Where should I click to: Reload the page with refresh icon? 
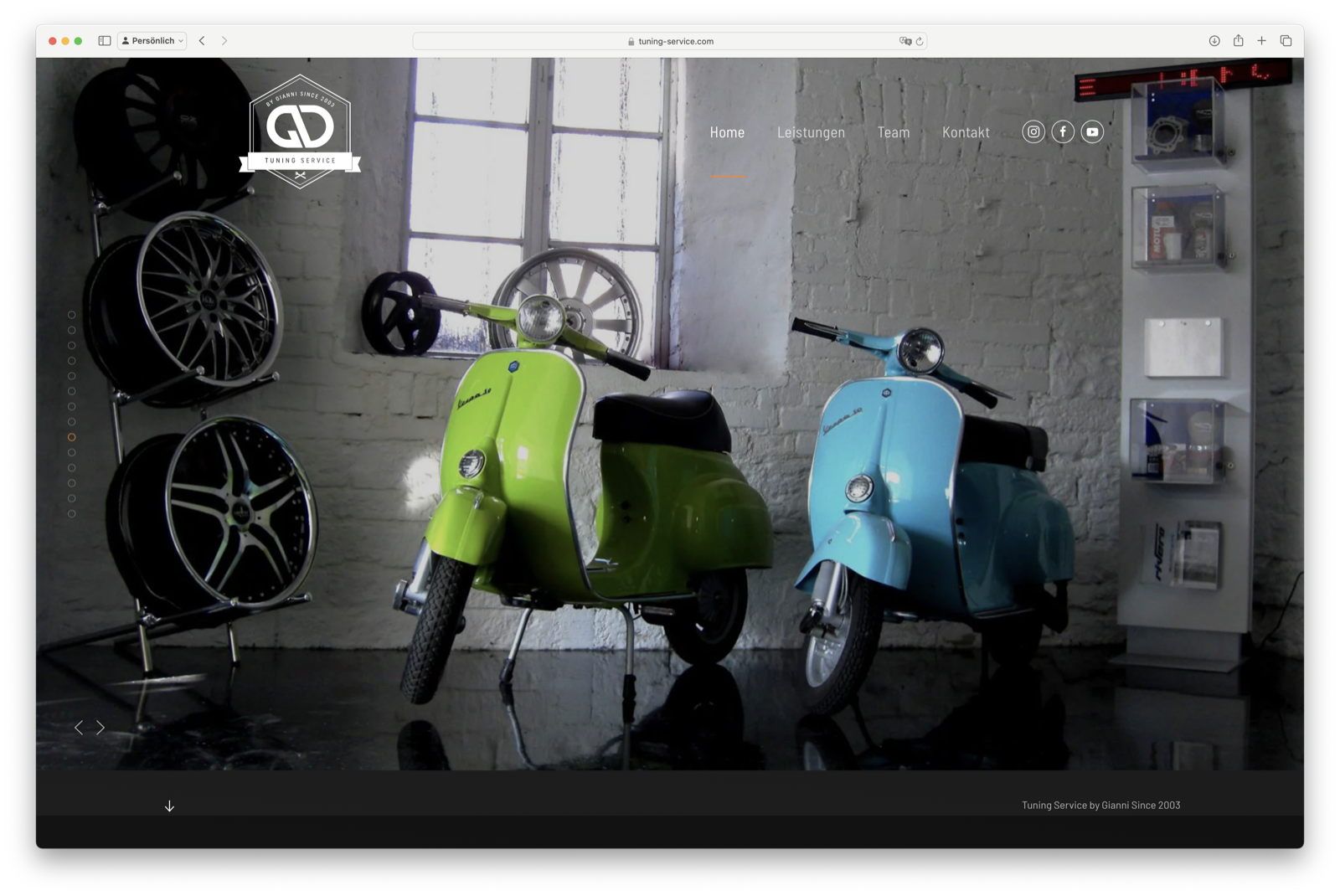click(x=920, y=41)
